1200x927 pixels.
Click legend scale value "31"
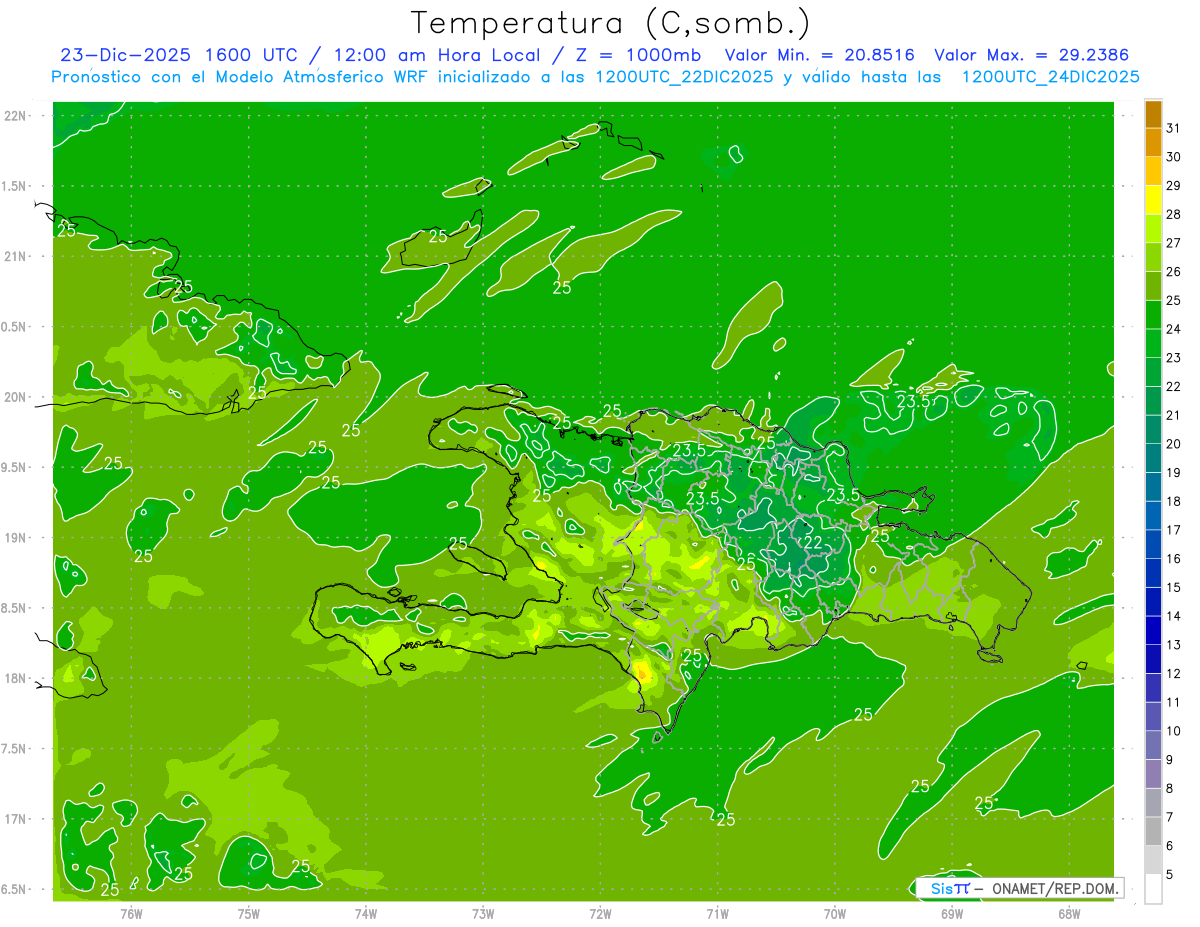(1174, 128)
